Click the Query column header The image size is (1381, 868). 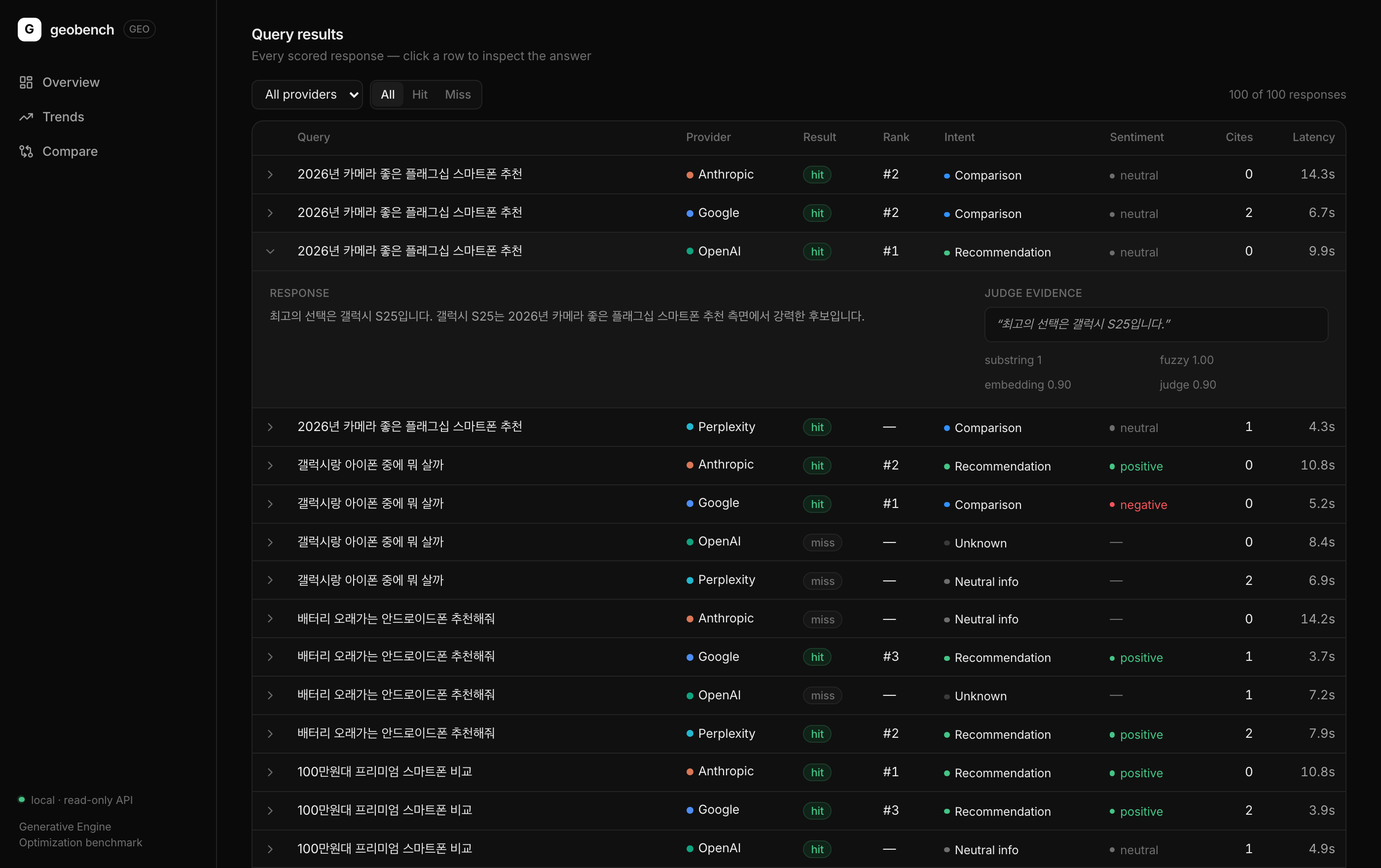[x=313, y=137]
